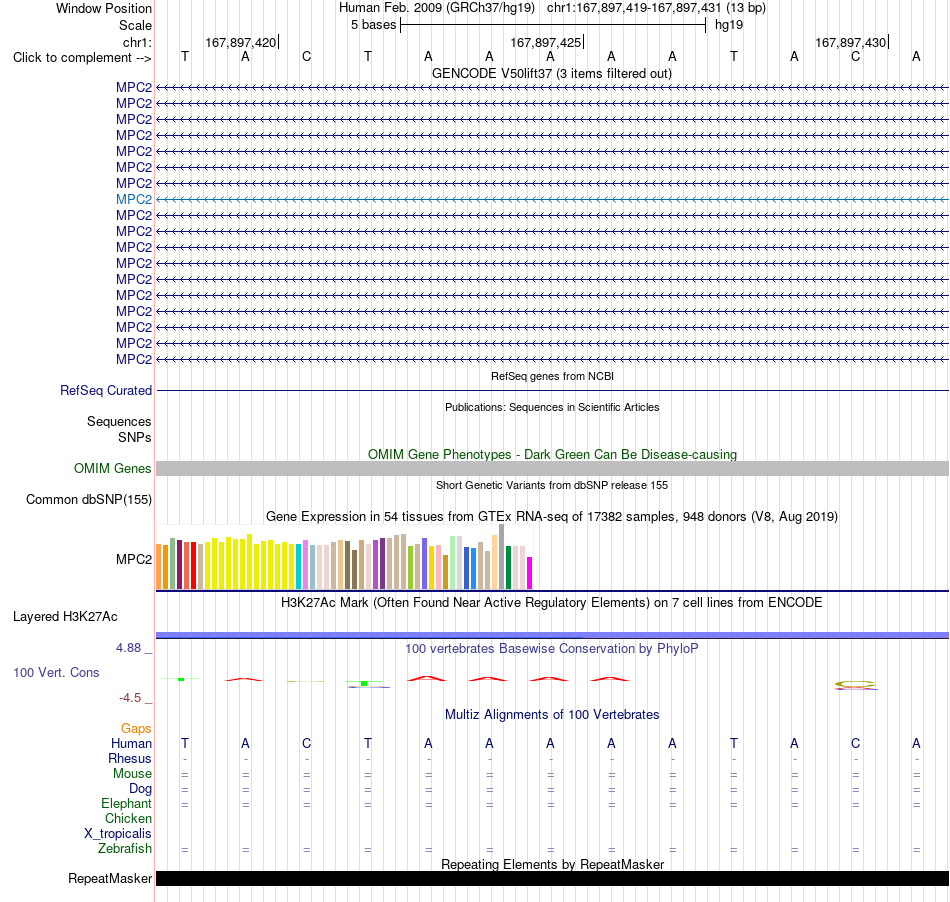Click the Multiz Alignments of 100 Vertebrates title
950x902 pixels.
point(552,714)
